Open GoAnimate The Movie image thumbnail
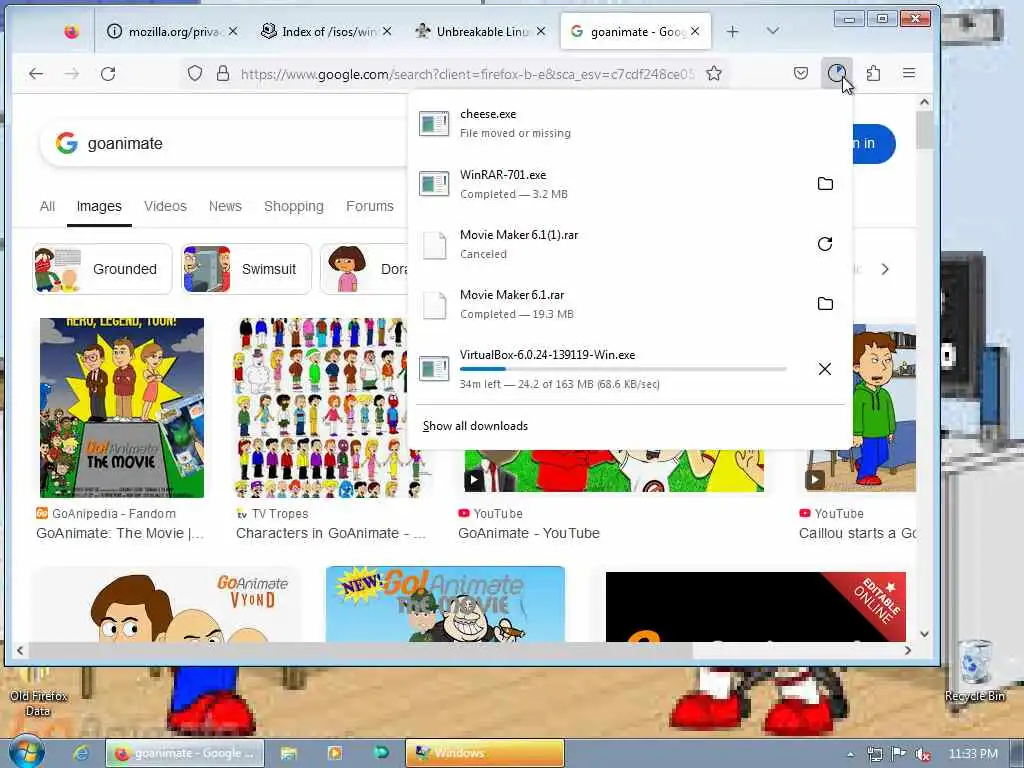The image size is (1024, 768). (x=121, y=408)
